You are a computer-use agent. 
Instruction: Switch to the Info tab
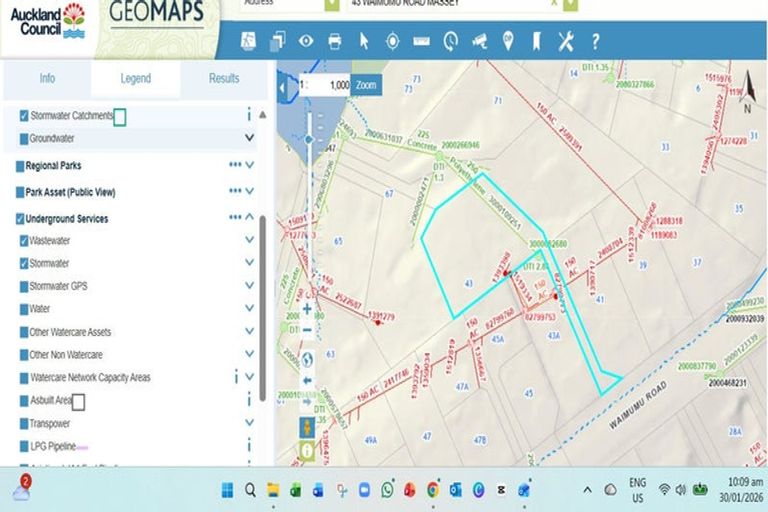(47, 78)
